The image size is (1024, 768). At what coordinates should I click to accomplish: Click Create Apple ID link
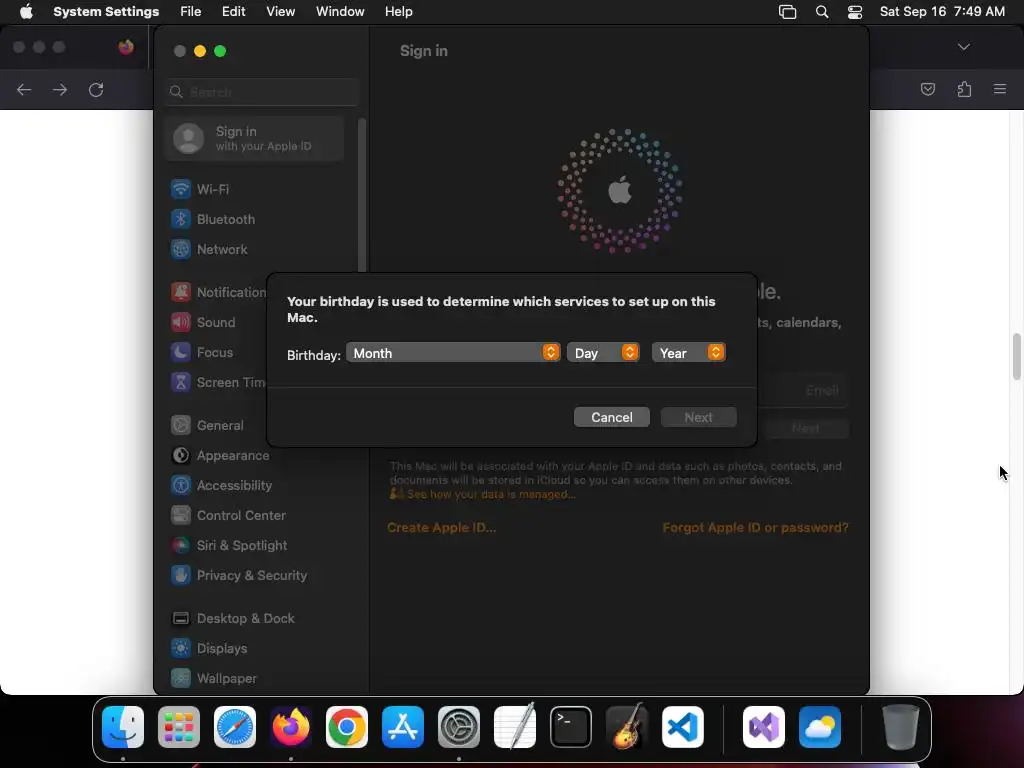pyautogui.click(x=441, y=528)
